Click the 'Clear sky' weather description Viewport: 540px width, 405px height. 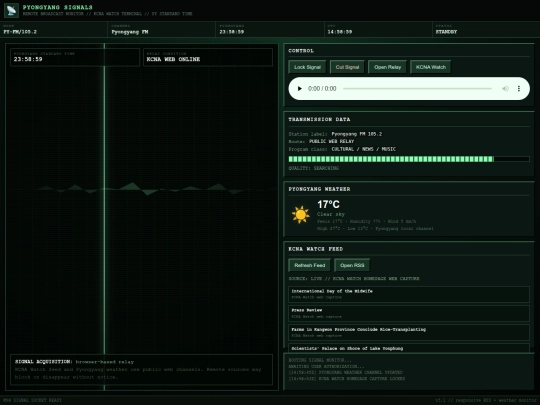coord(331,214)
